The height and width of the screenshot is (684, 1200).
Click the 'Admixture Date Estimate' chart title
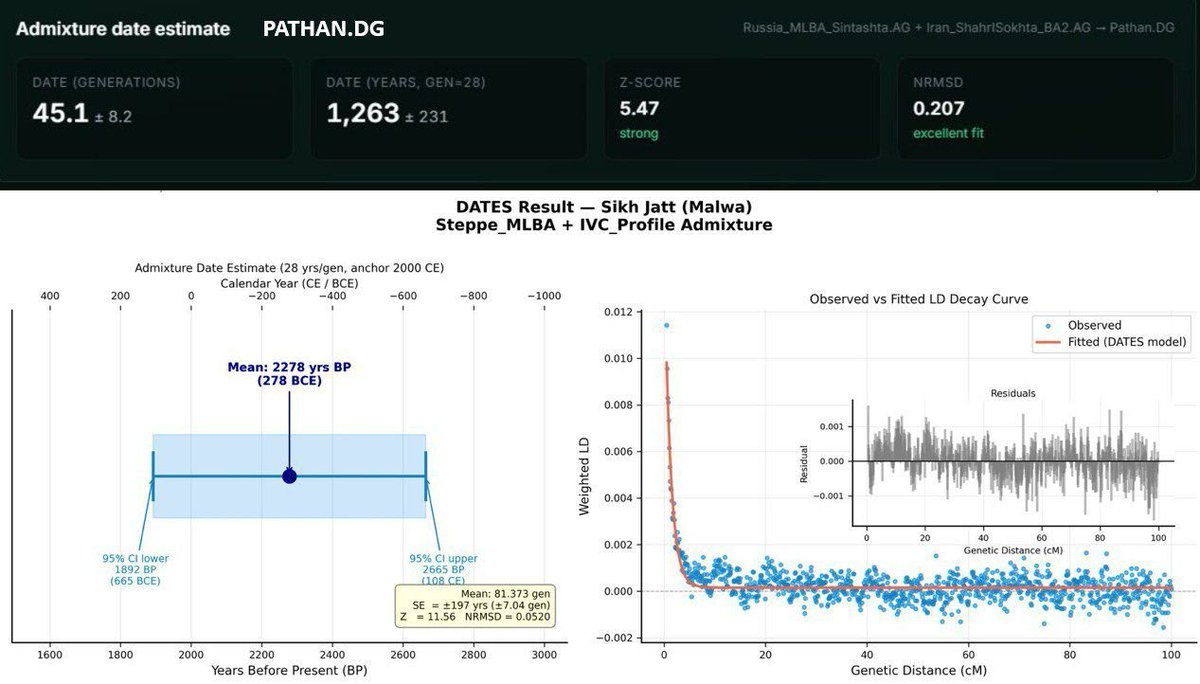click(x=289, y=268)
